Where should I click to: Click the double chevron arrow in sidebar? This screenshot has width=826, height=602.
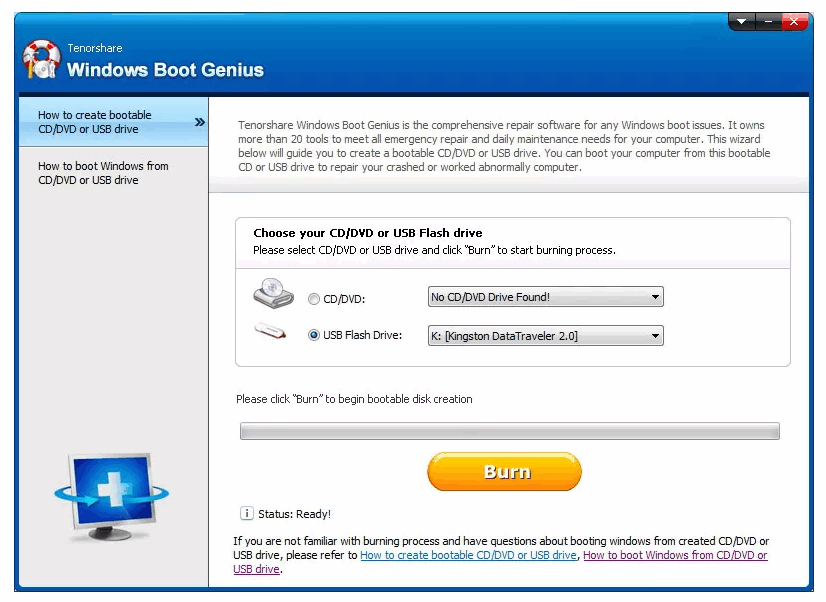tap(200, 122)
